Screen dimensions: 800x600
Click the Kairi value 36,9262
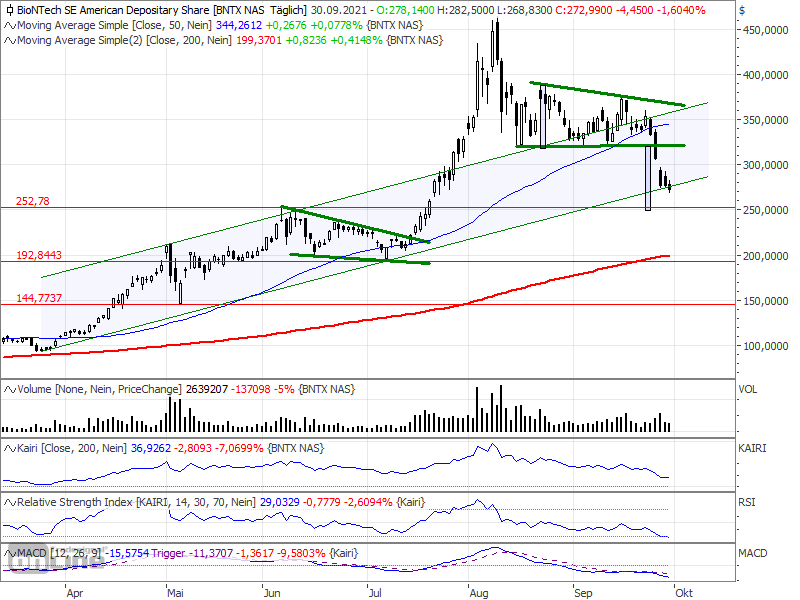point(151,448)
